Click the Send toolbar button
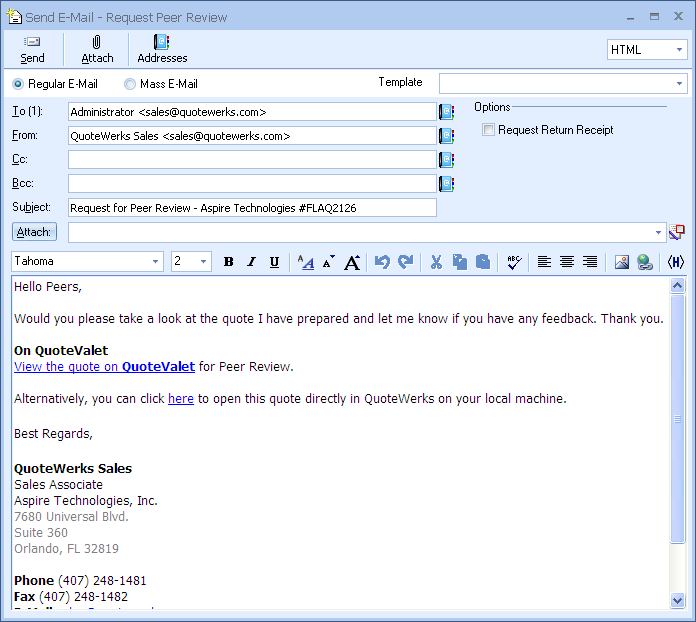The image size is (696, 622). [x=32, y=50]
